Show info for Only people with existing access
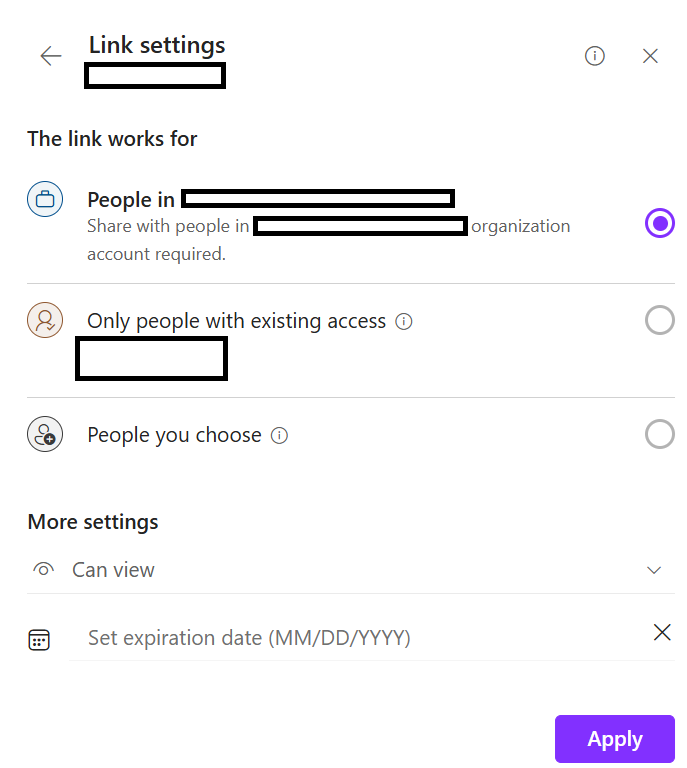This screenshot has width=687, height=768. coord(403,322)
